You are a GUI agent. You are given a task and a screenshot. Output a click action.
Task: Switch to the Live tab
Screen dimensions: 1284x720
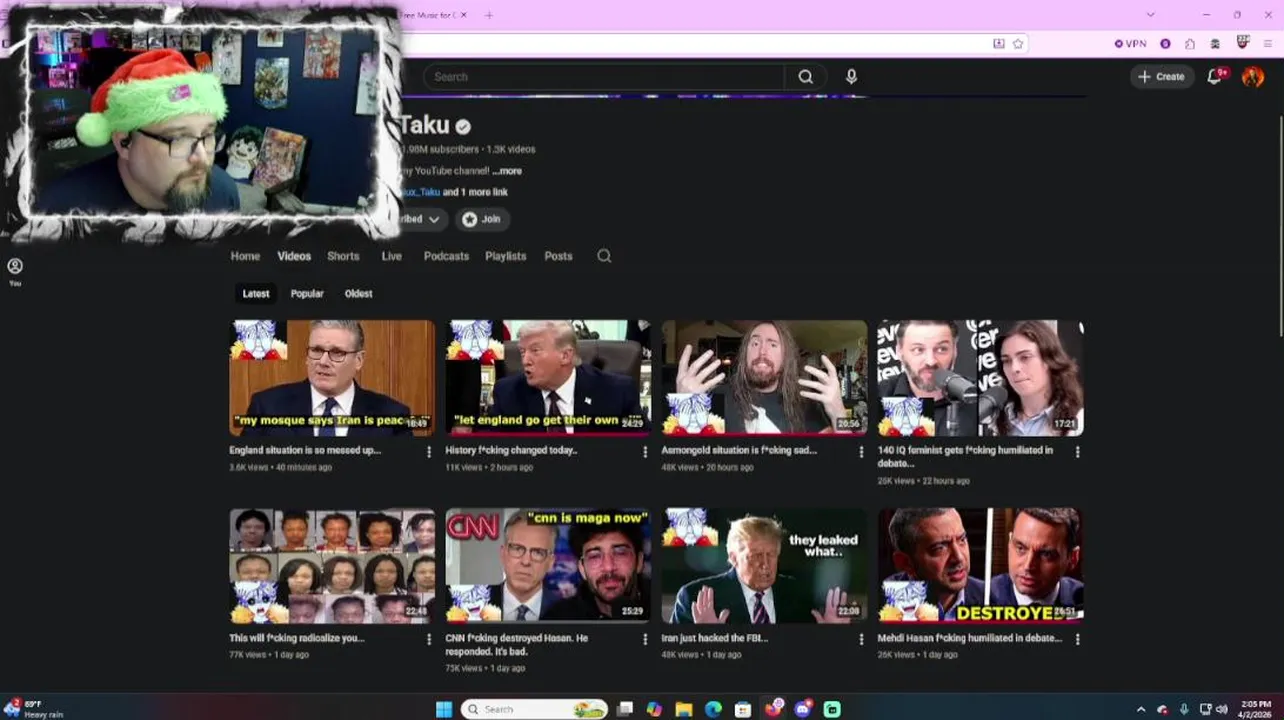pos(391,256)
